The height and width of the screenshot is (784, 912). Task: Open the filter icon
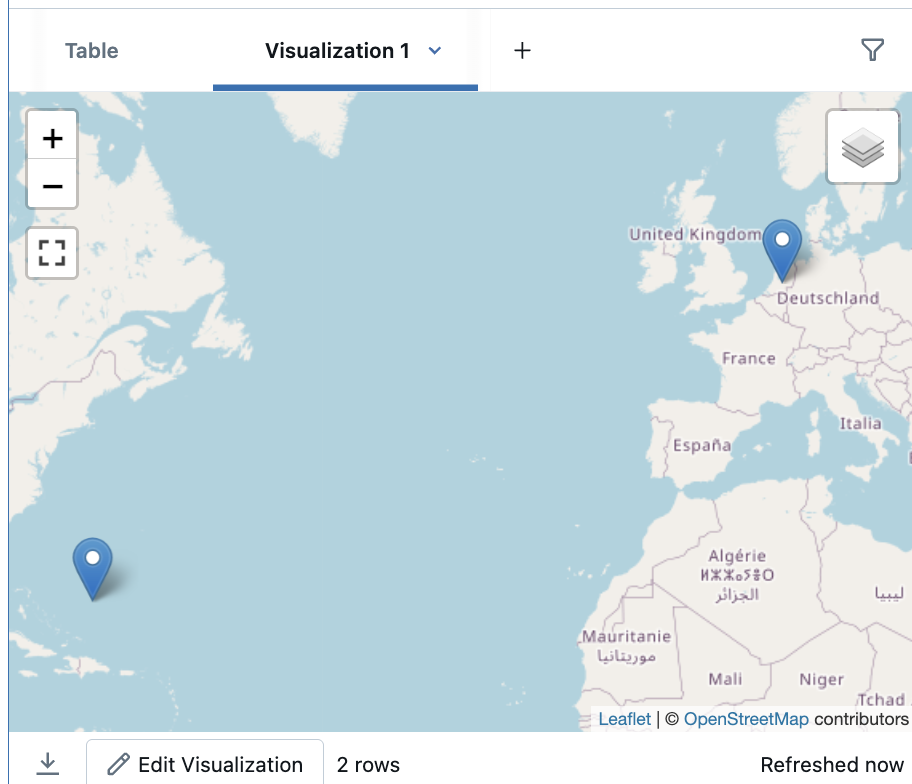point(872,50)
